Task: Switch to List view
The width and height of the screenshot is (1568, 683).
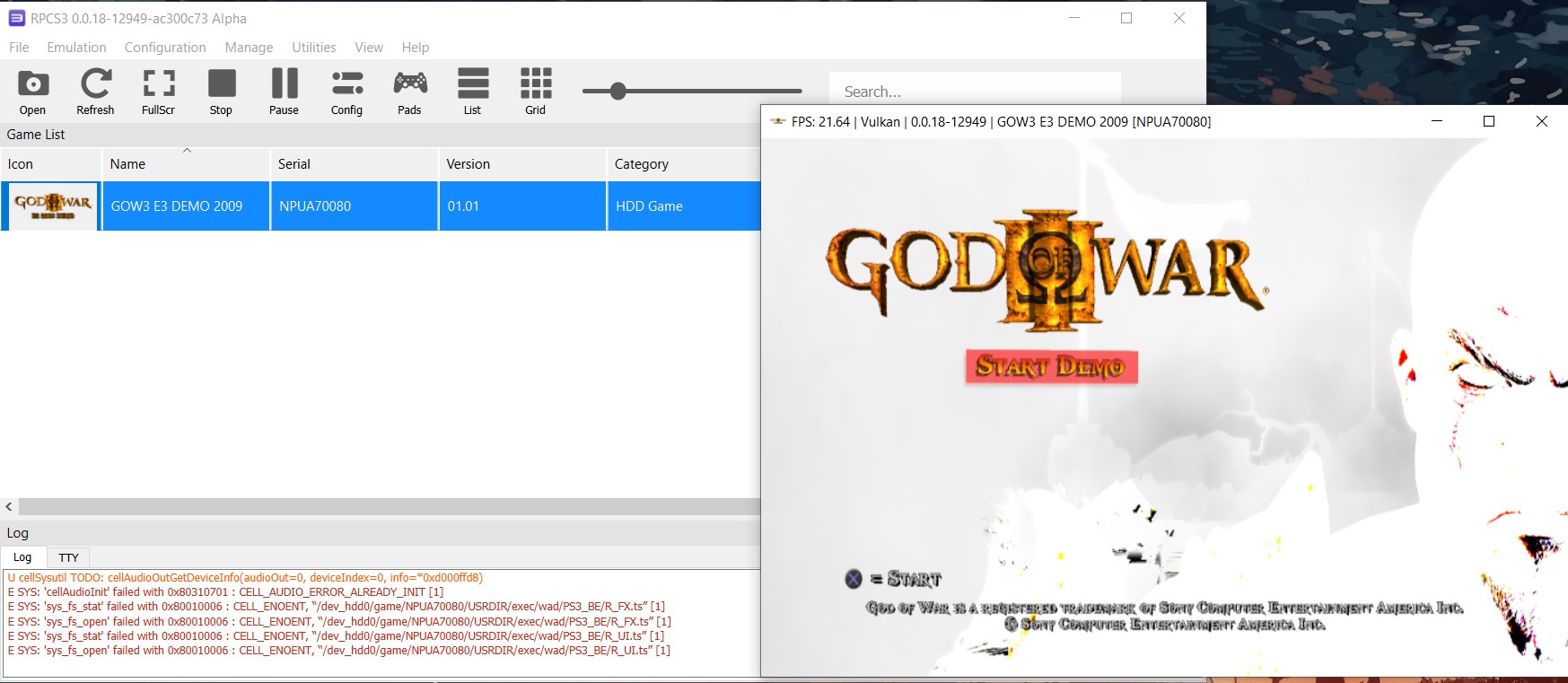Action: click(x=472, y=92)
